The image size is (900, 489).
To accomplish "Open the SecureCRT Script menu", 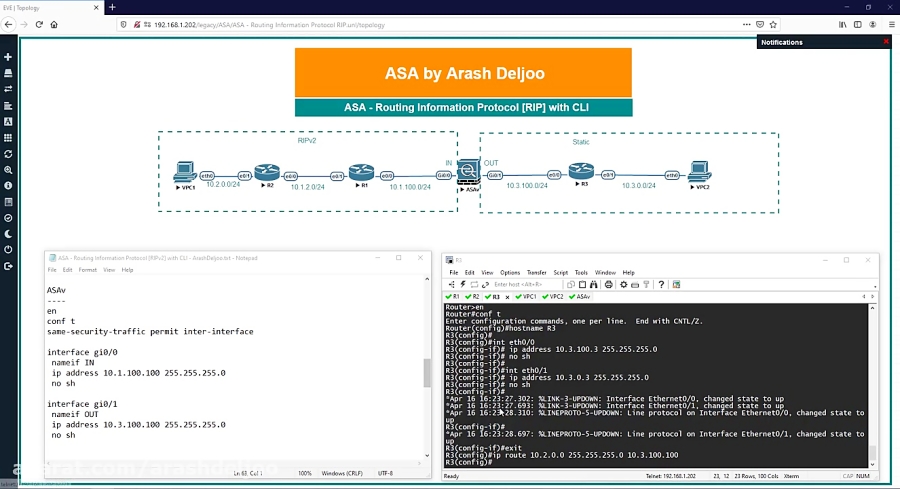I will click(560, 273).
